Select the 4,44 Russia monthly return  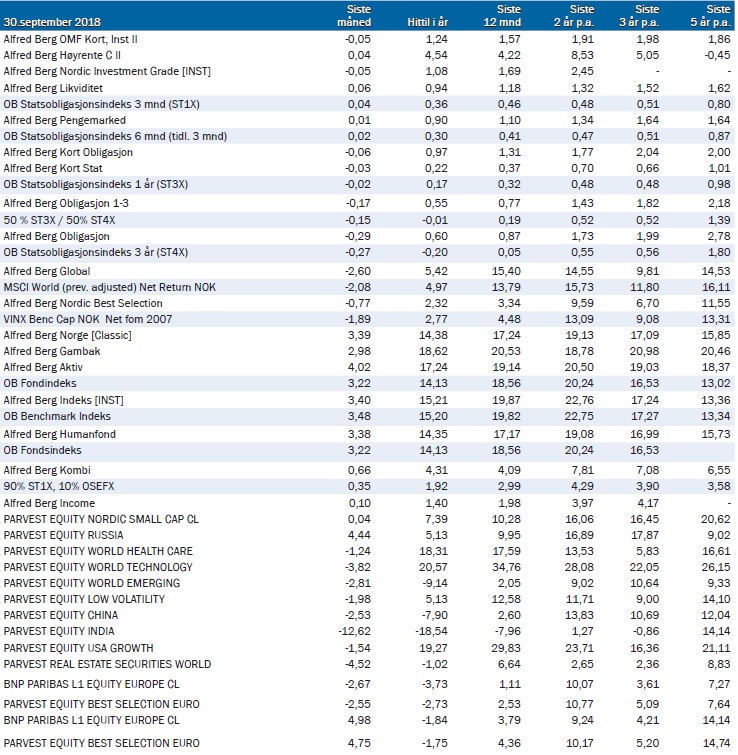359,535
